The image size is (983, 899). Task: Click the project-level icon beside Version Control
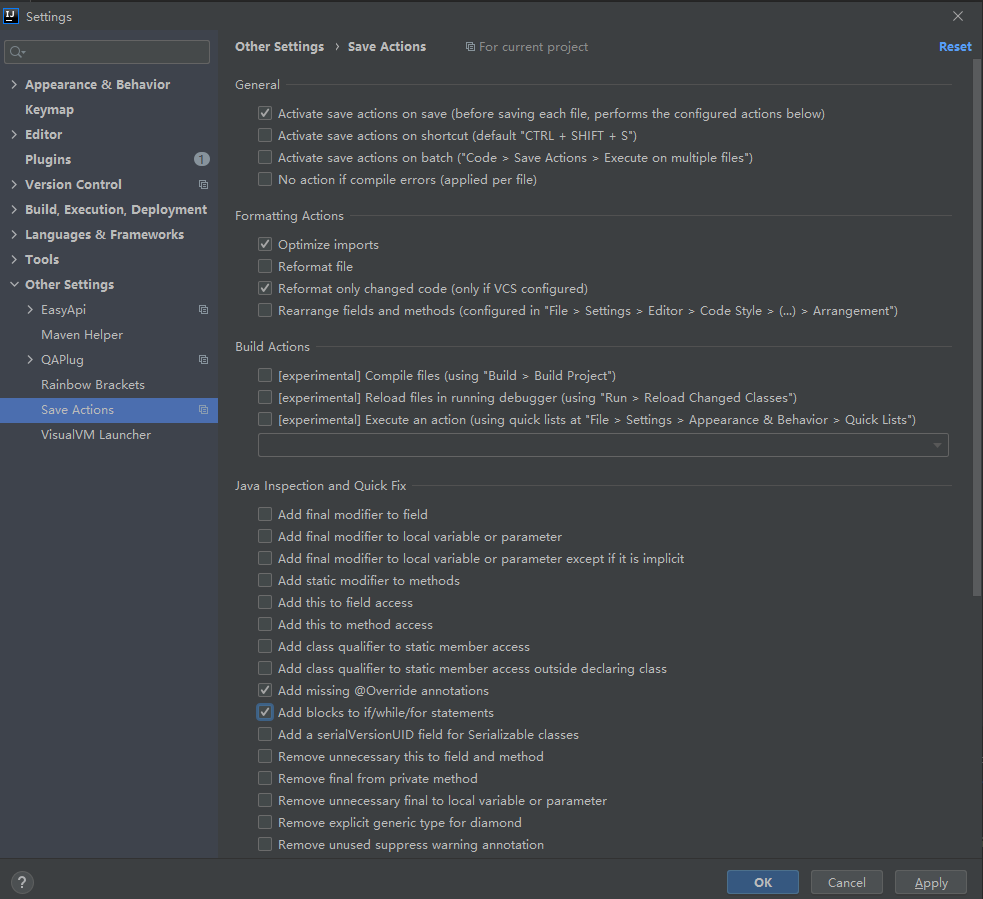(203, 184)
